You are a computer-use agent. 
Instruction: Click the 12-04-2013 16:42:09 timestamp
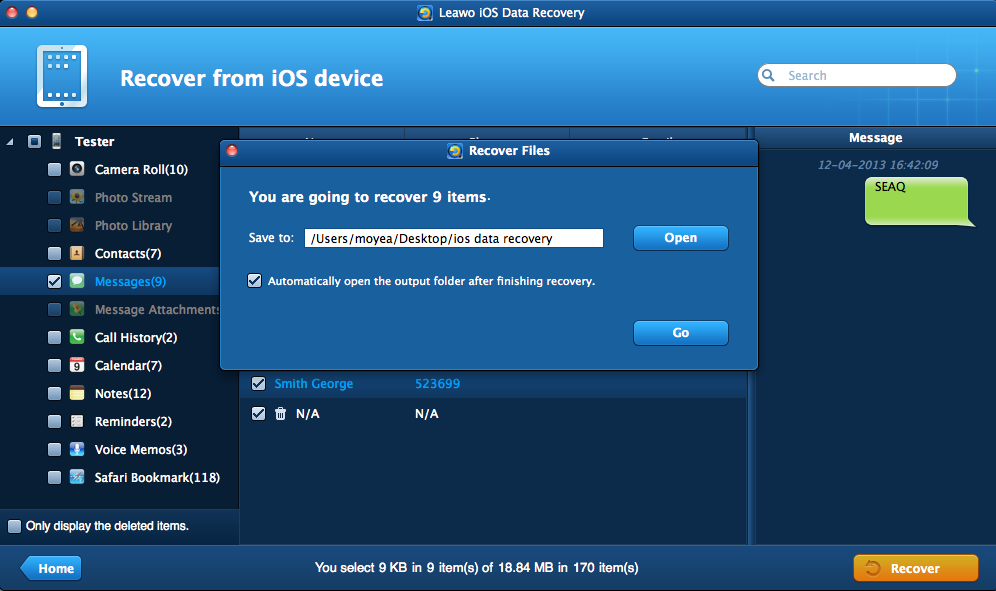878,165
